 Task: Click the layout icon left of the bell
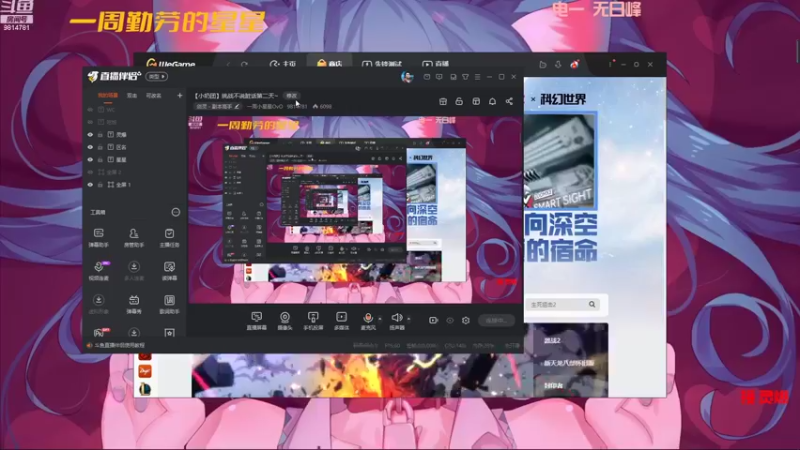tap(476, 101)
